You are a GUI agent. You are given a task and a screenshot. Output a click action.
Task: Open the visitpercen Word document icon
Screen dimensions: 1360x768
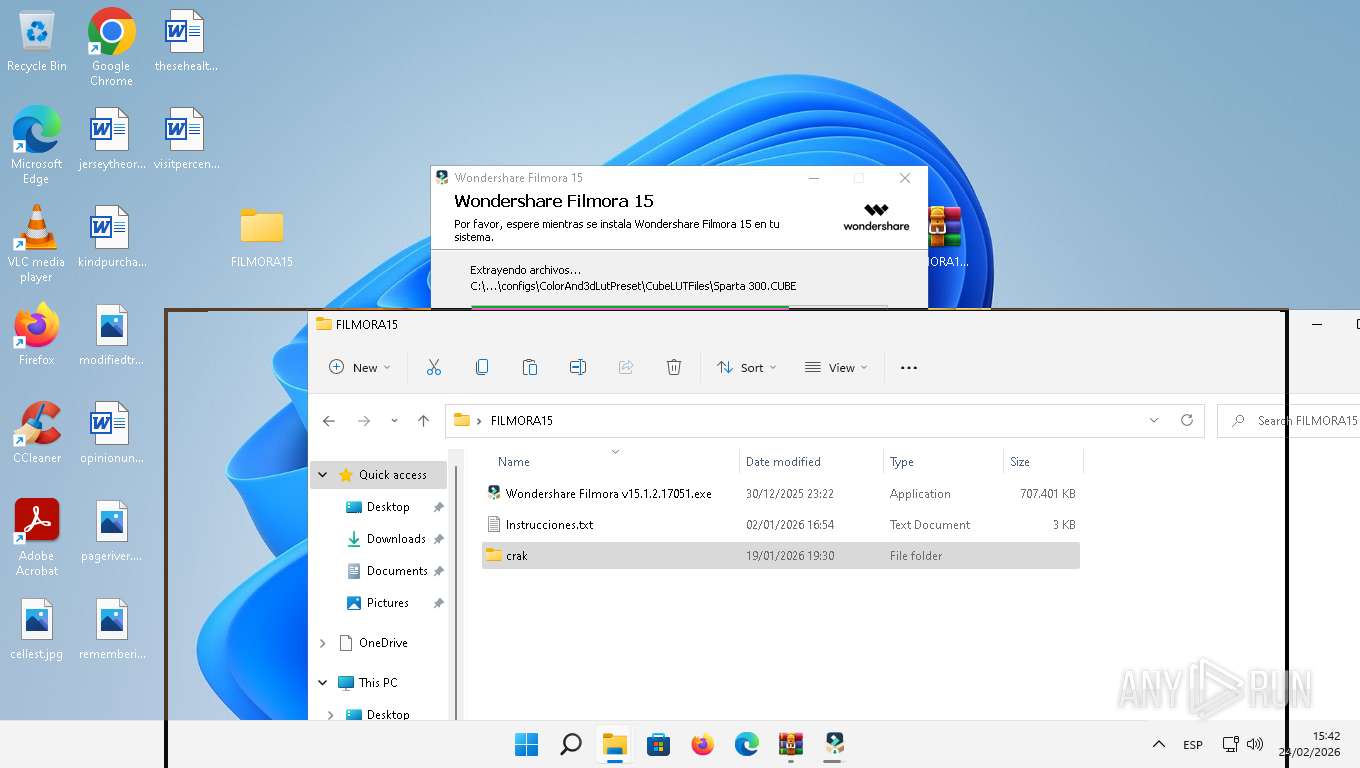pyautogui.click(x=185, y=138)
